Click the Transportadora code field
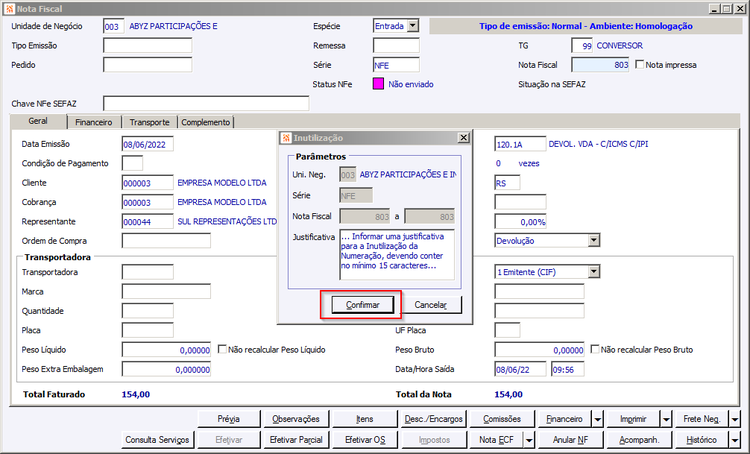 [x=147, y=272]
